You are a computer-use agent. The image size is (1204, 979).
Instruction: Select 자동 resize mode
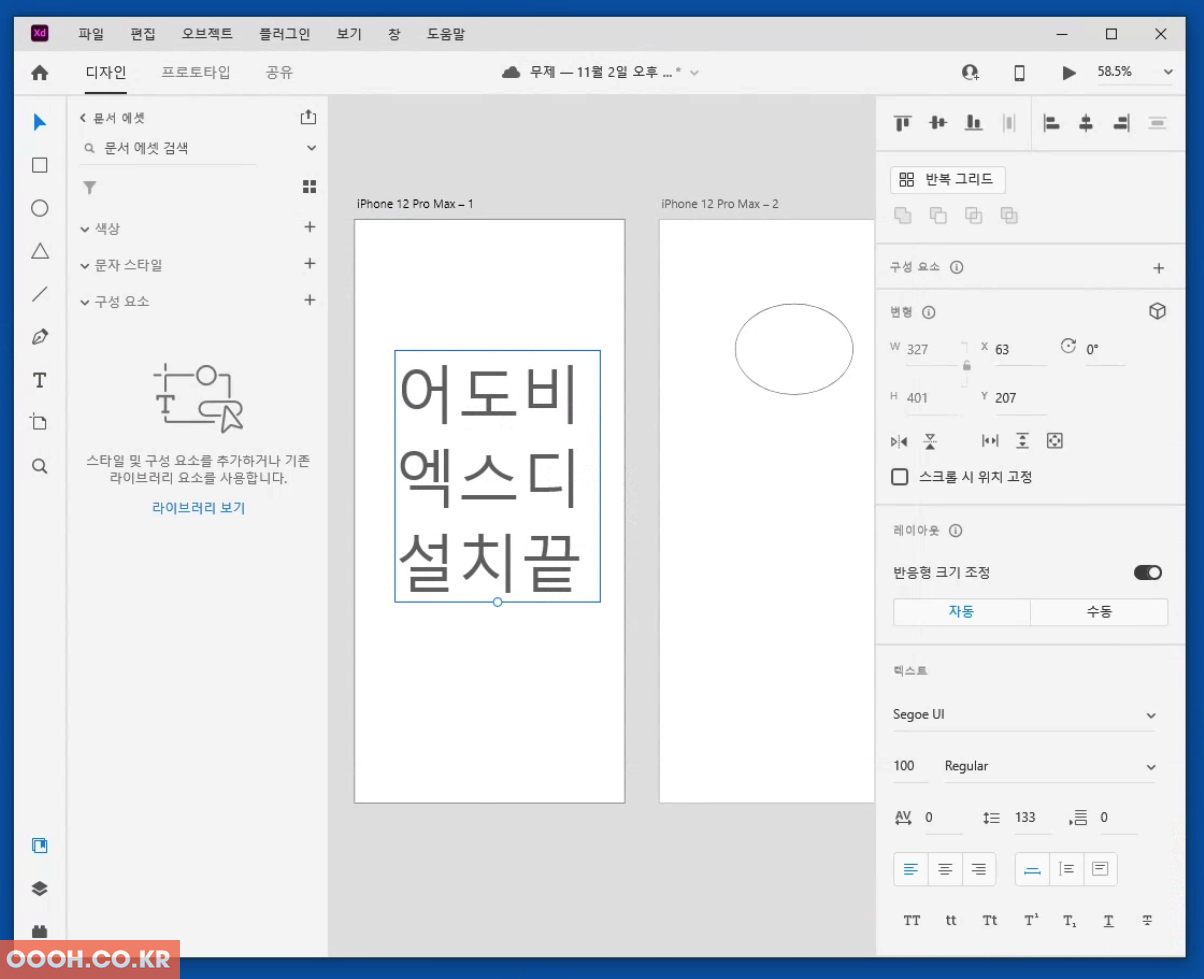[961, 612]
